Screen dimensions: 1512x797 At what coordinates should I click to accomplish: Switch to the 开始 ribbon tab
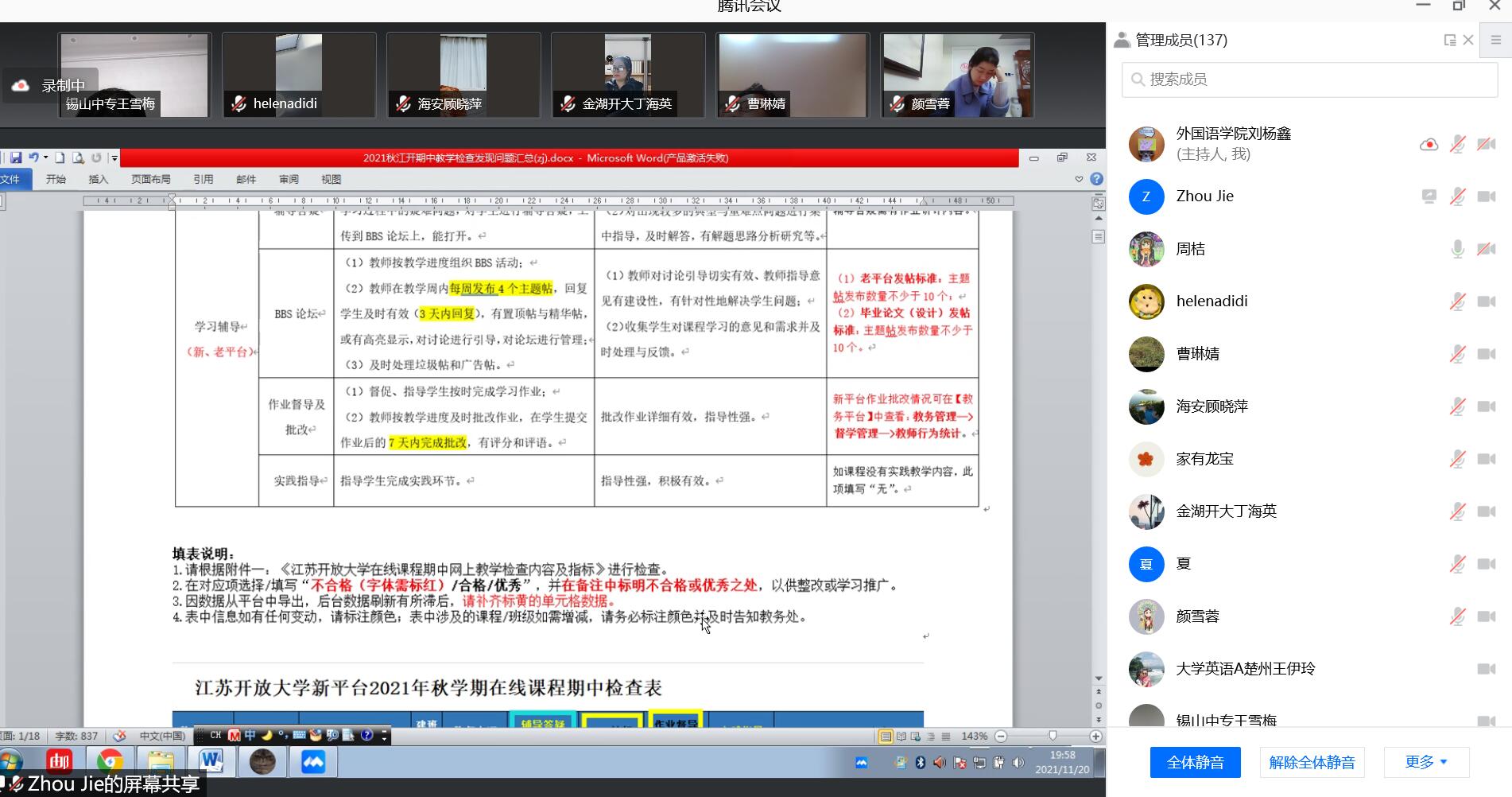coord(56,180)
